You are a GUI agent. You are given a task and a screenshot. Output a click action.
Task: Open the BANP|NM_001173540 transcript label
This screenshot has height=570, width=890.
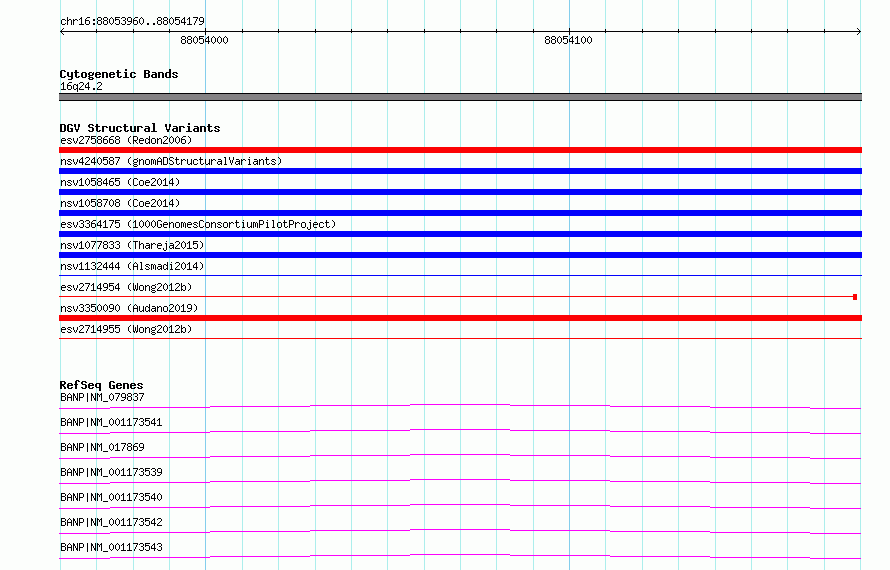111,497
